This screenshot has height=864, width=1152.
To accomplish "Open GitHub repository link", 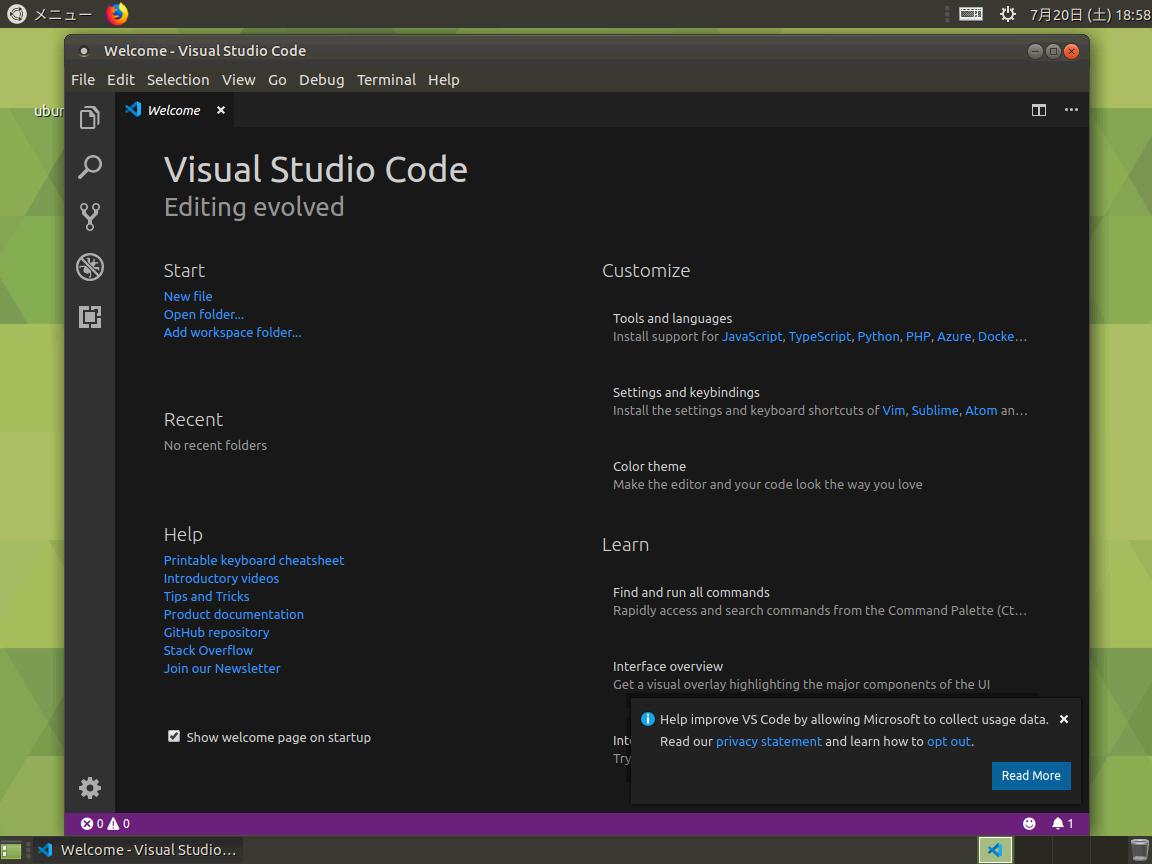I will pos(216,633).
